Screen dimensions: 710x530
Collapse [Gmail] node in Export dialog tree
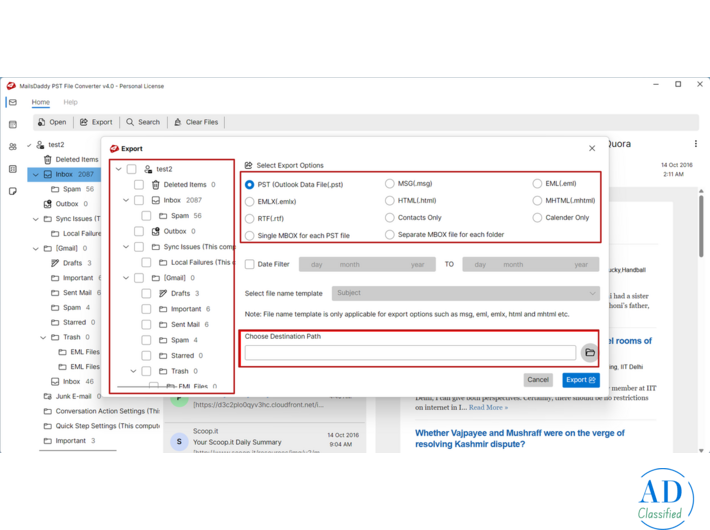coord(126,278)
